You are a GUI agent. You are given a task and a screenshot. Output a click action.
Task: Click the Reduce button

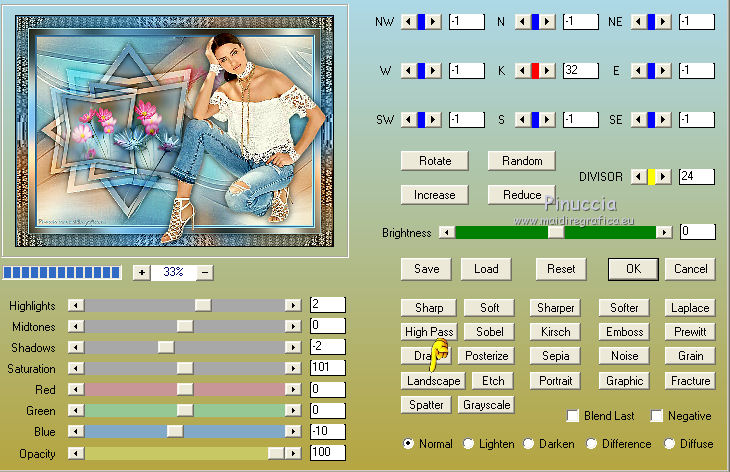(522, 195)
